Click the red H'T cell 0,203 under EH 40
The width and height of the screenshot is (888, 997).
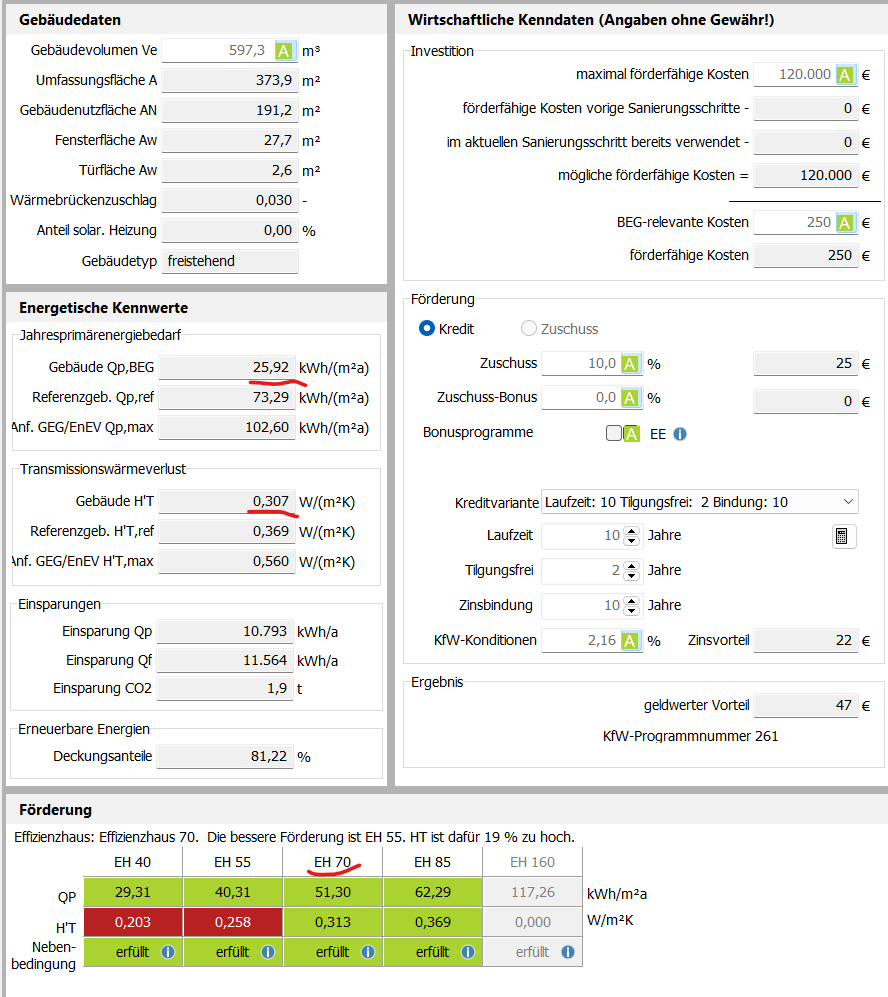pos(133,922)
